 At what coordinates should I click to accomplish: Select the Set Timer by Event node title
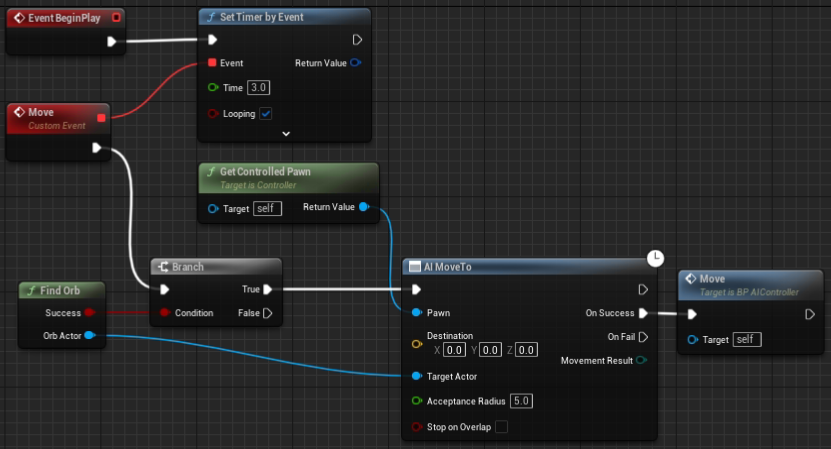point(262,17)
